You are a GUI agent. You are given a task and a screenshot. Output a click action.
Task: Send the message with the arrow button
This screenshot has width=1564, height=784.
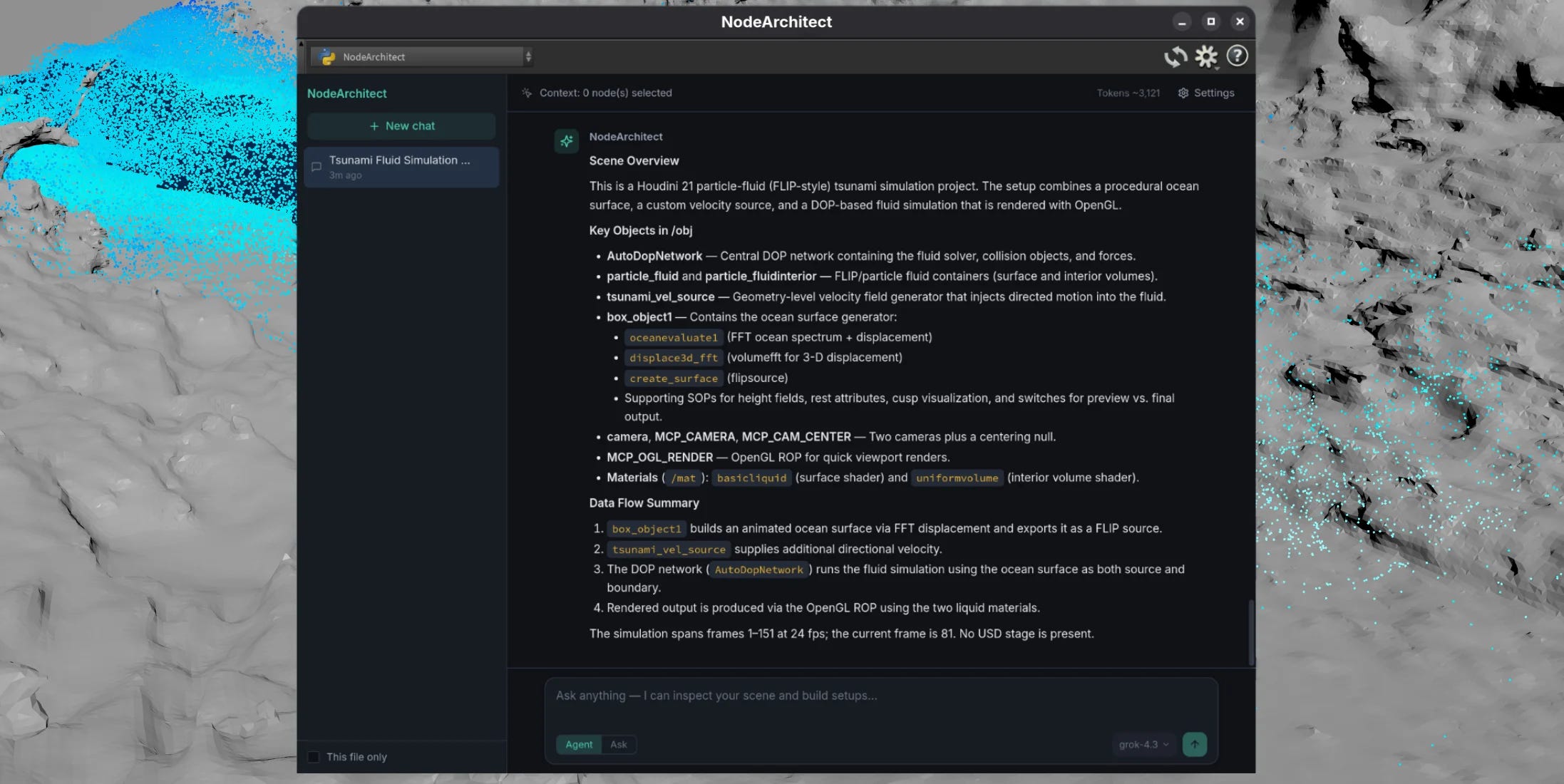tap(1195, 744)
